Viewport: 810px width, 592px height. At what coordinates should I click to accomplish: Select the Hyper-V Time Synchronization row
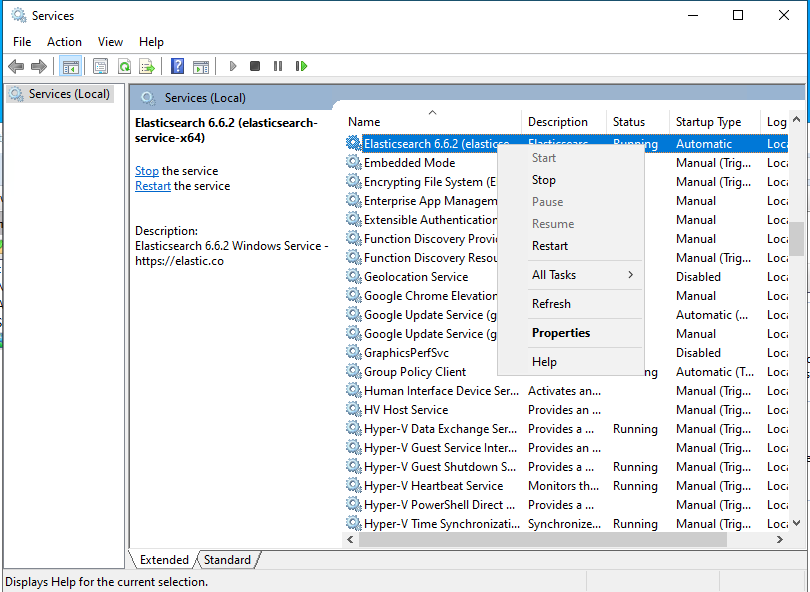pos(566,524)
